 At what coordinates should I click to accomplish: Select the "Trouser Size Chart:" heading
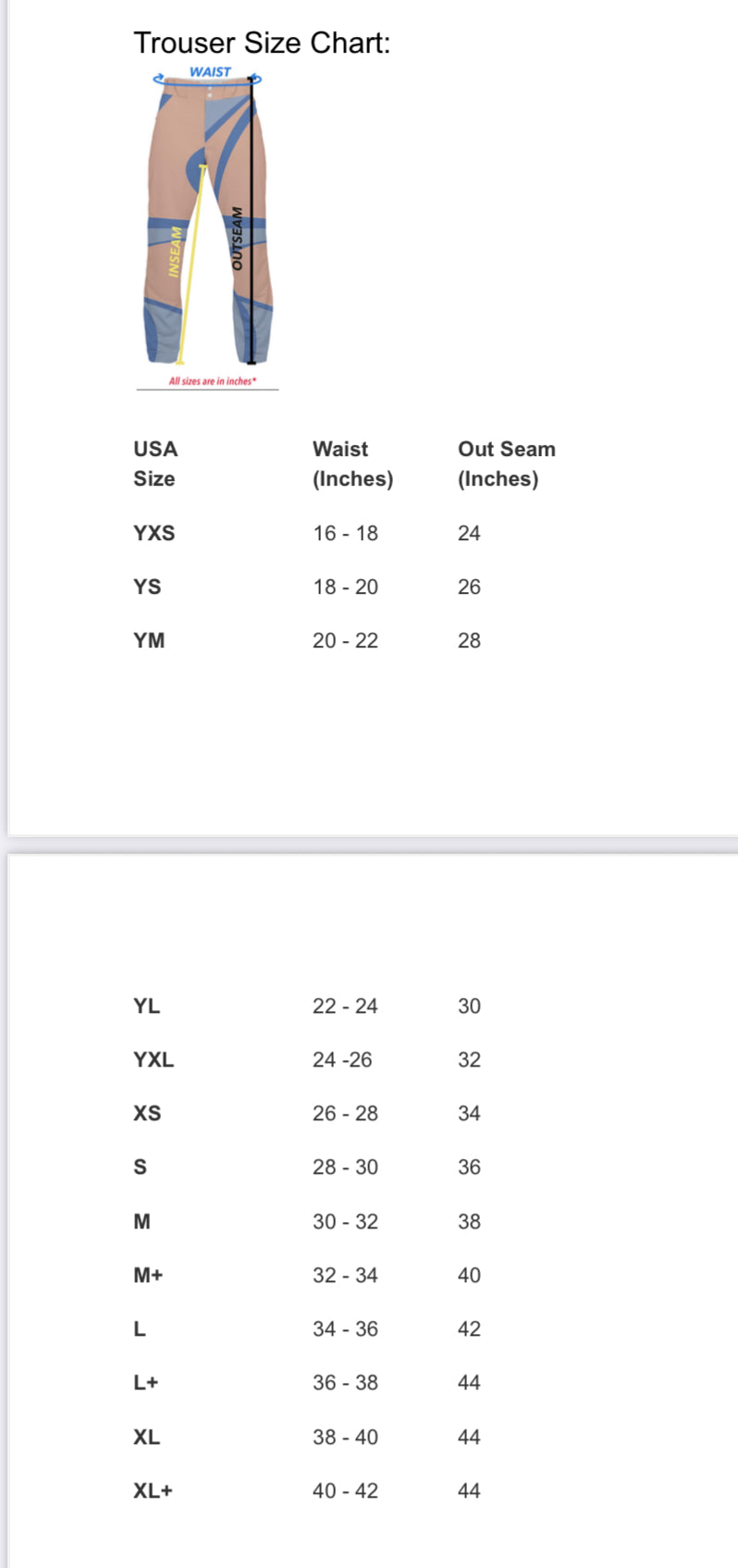pyautogui.click(x=262, y=43)
